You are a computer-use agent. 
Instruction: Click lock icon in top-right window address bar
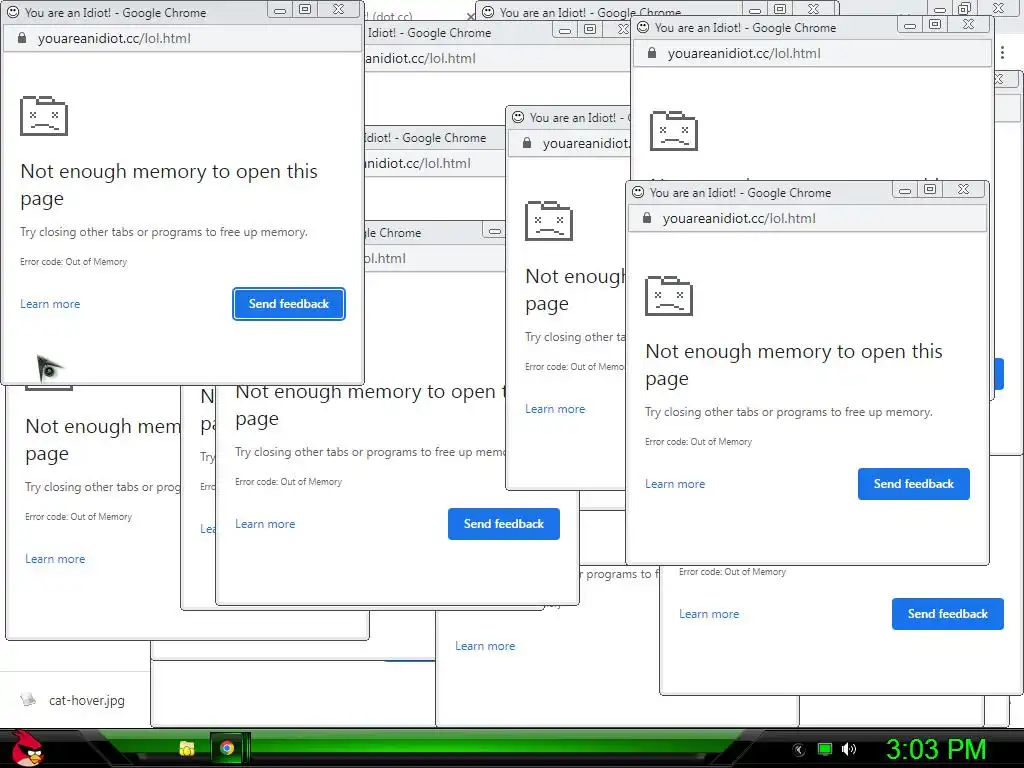[x=652, y=54]
